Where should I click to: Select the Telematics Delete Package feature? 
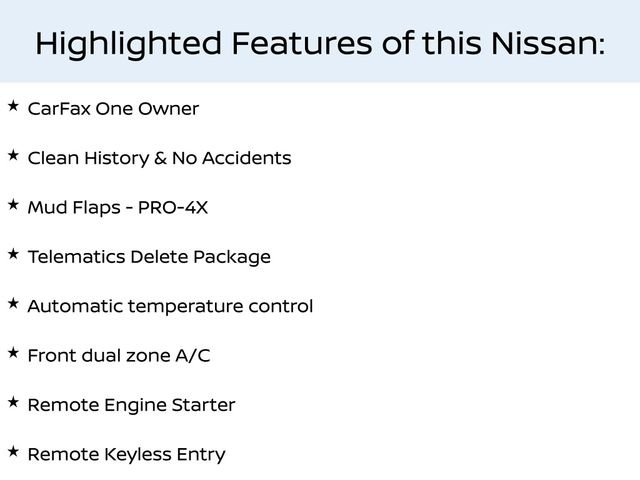[149, 257]
